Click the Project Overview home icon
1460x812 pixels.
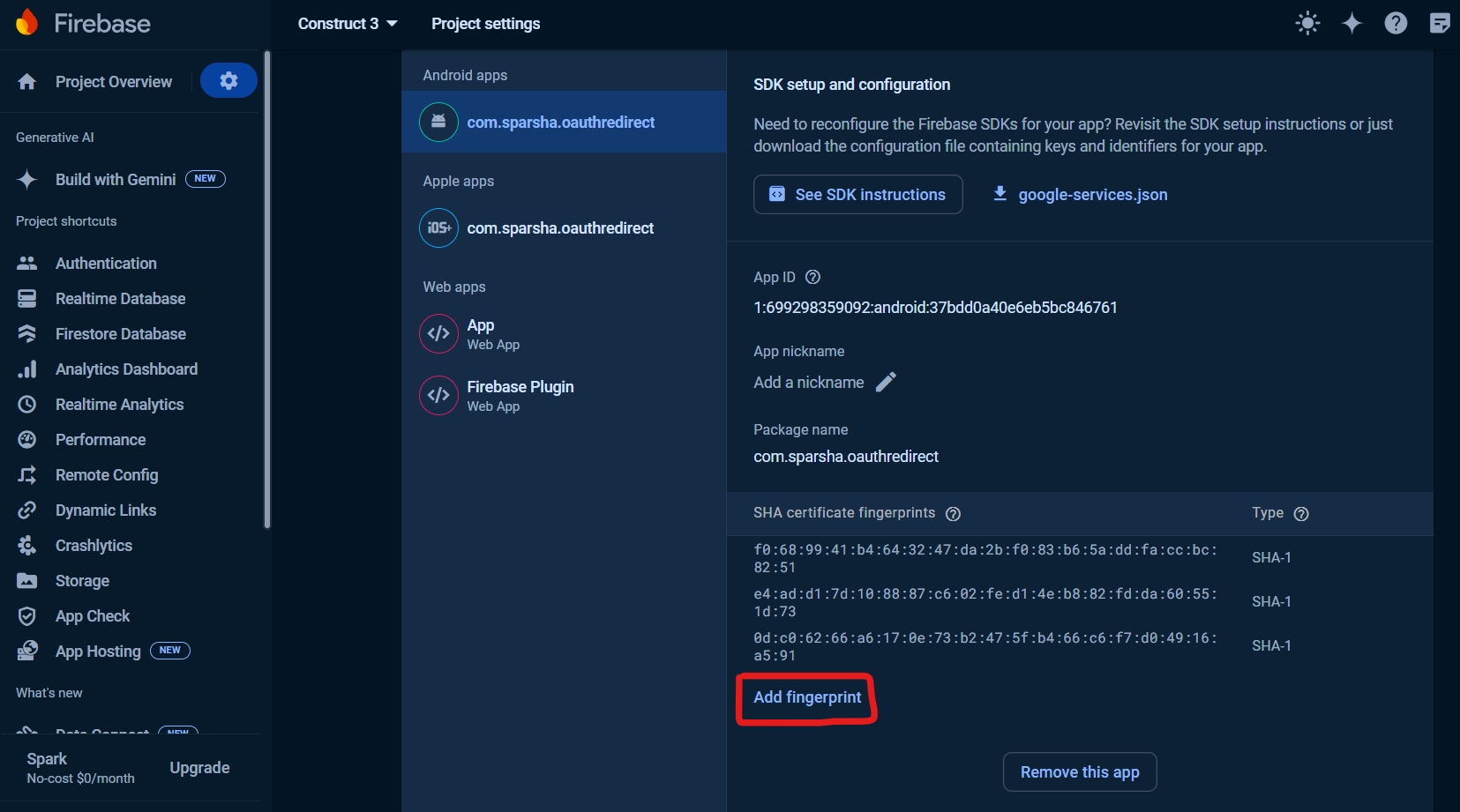27,82
